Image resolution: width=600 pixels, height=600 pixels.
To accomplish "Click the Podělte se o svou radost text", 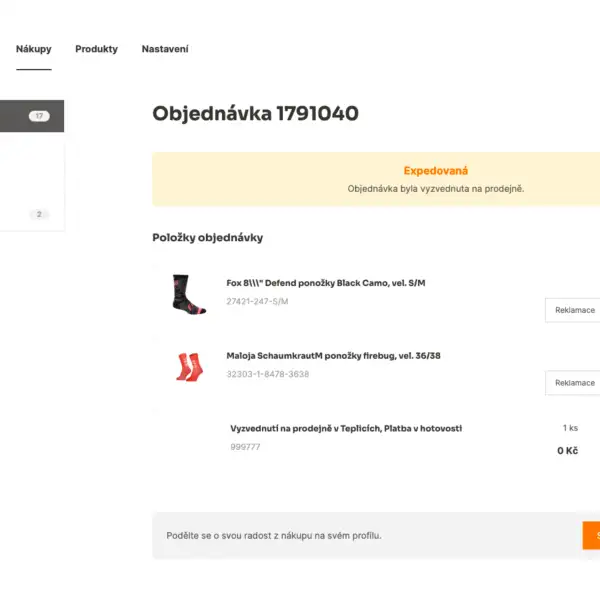I will pos(274,536).
